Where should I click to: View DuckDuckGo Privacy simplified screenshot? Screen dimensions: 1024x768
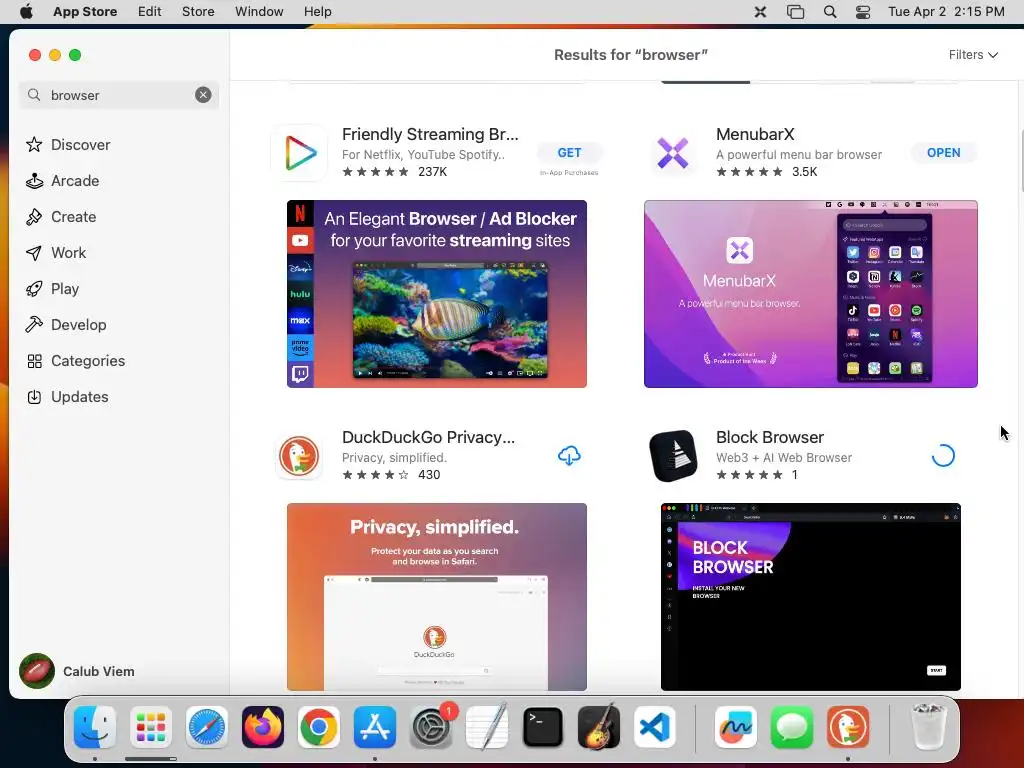pos(437,597)
